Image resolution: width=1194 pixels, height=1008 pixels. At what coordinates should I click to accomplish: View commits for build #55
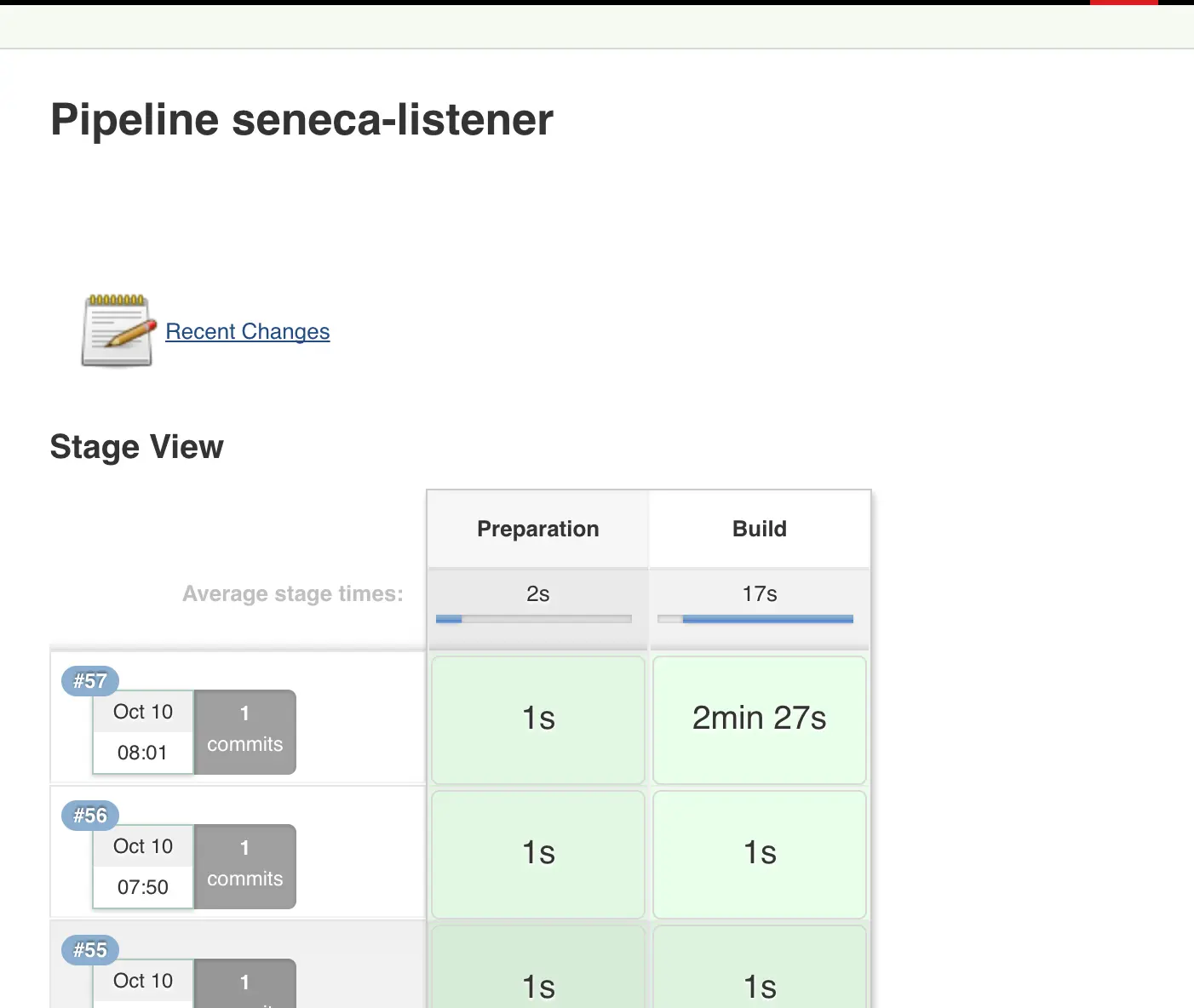point(244,984)
